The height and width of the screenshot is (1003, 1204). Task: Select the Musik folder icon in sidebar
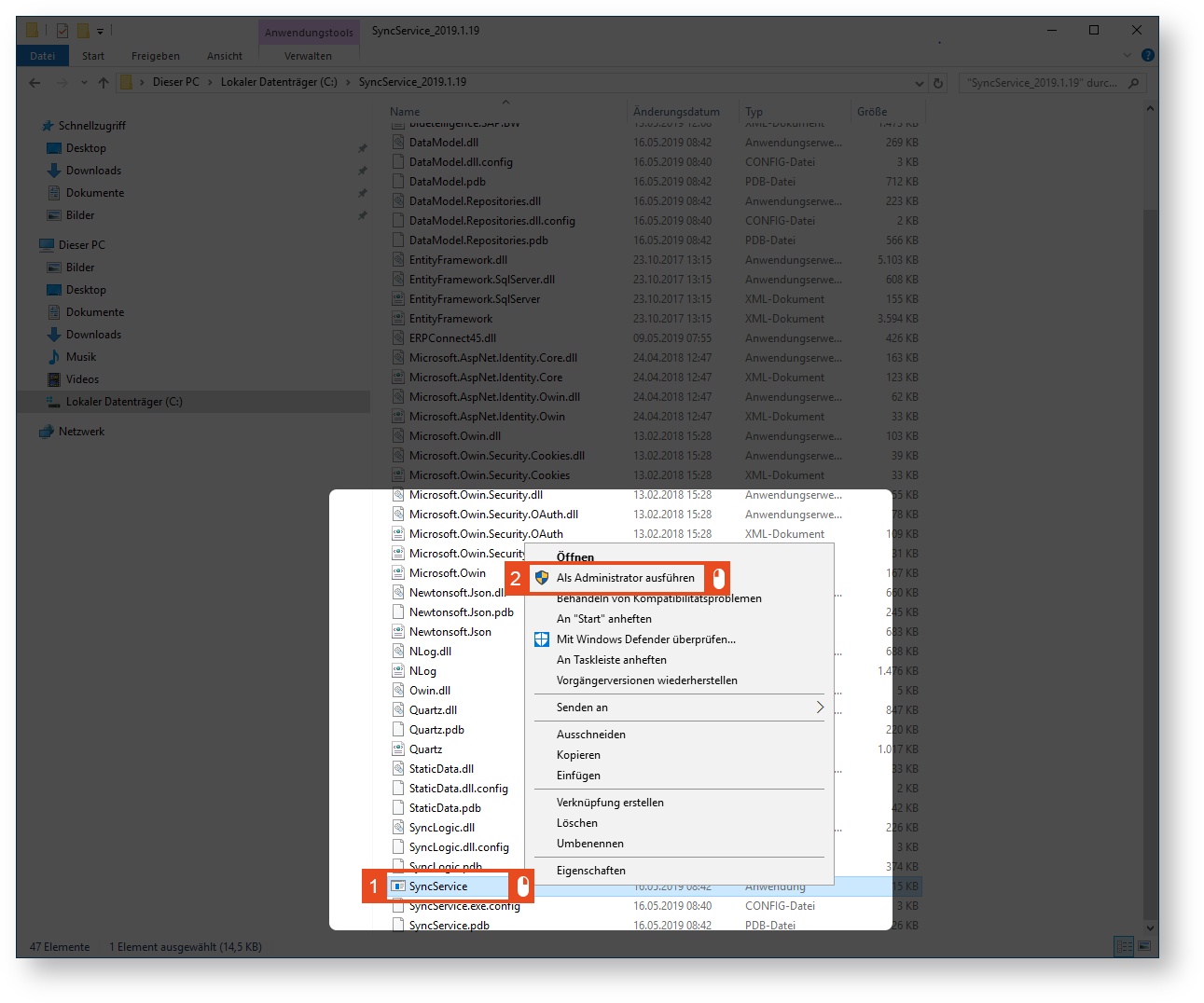click(x=54, y=357)
